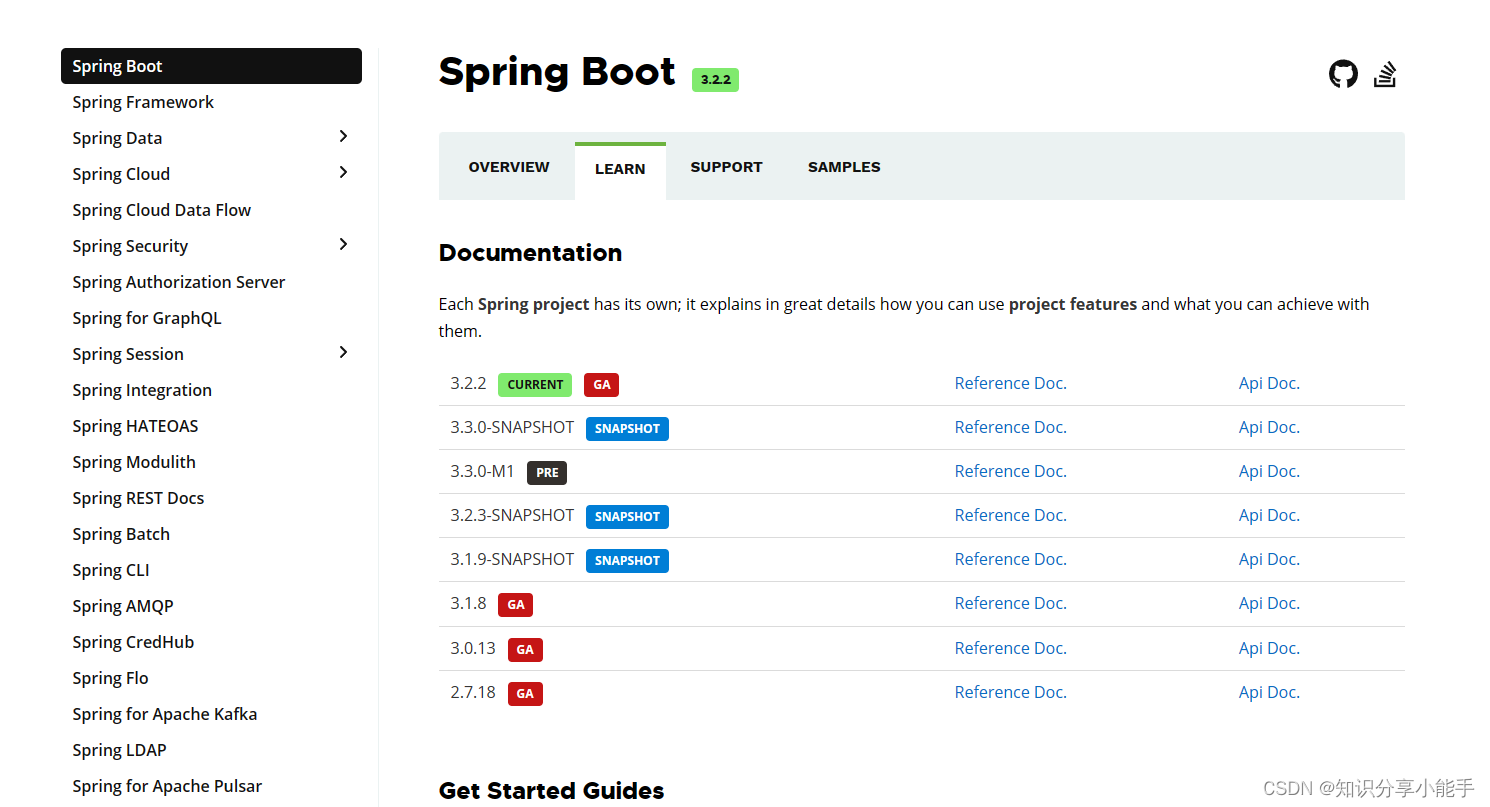1490x807 pixels.
Task: Switch to the SAMPLES tab
Action: pyautogui.click(x=844, y=167)
